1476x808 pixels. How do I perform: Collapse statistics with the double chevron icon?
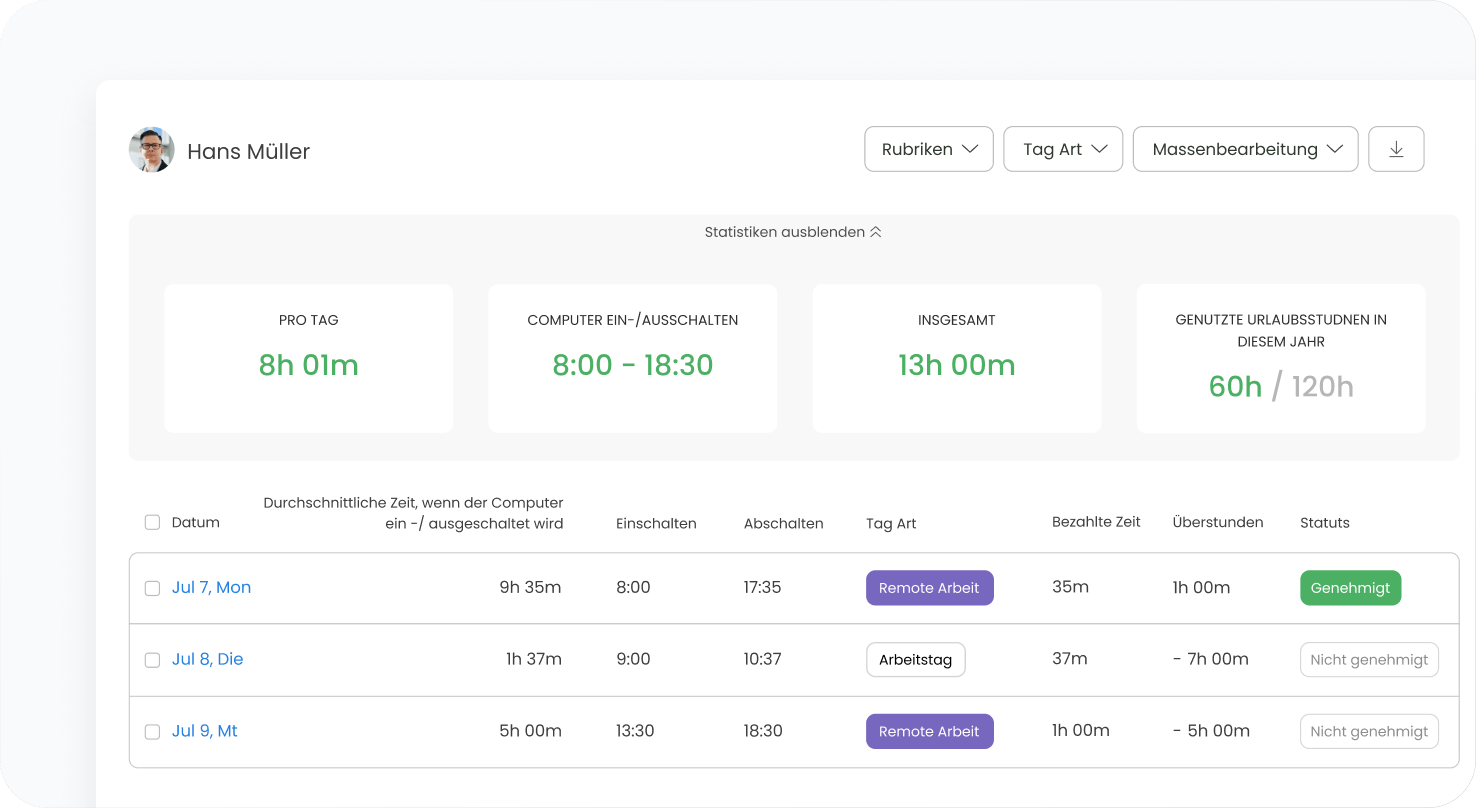(x=875, y=232)
